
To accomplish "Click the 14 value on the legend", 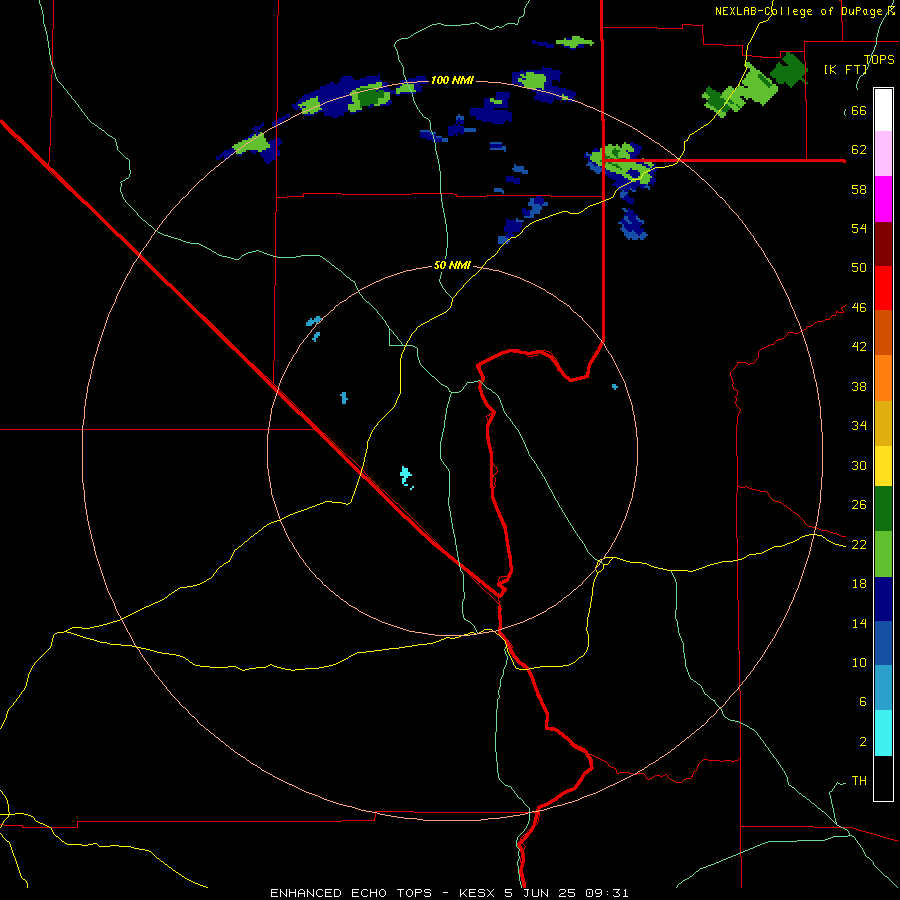I will pos(859,623).
